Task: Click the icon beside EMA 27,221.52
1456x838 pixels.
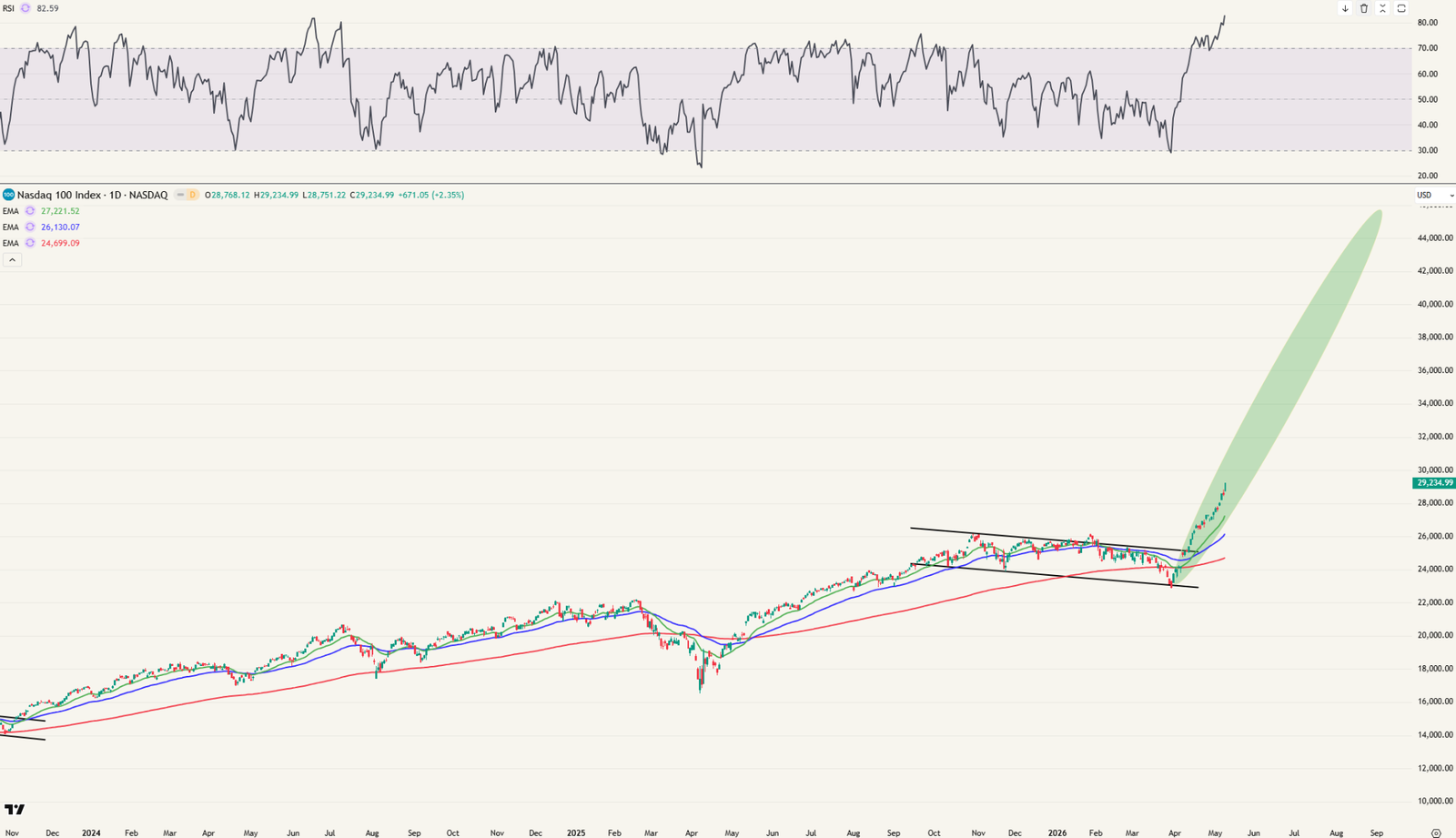Action: pyautogui.click(x=30, y=211)
